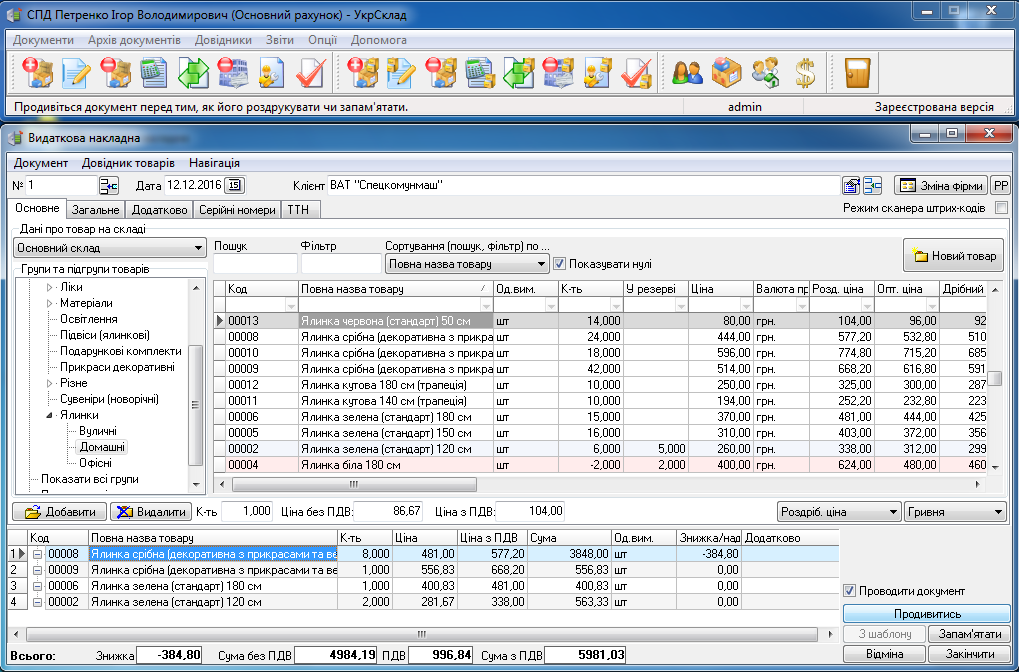Image resolution: width=1019 pixels, height=672 pixels.
Task: Click the exit door icon in toolbar
Action: 858,73
